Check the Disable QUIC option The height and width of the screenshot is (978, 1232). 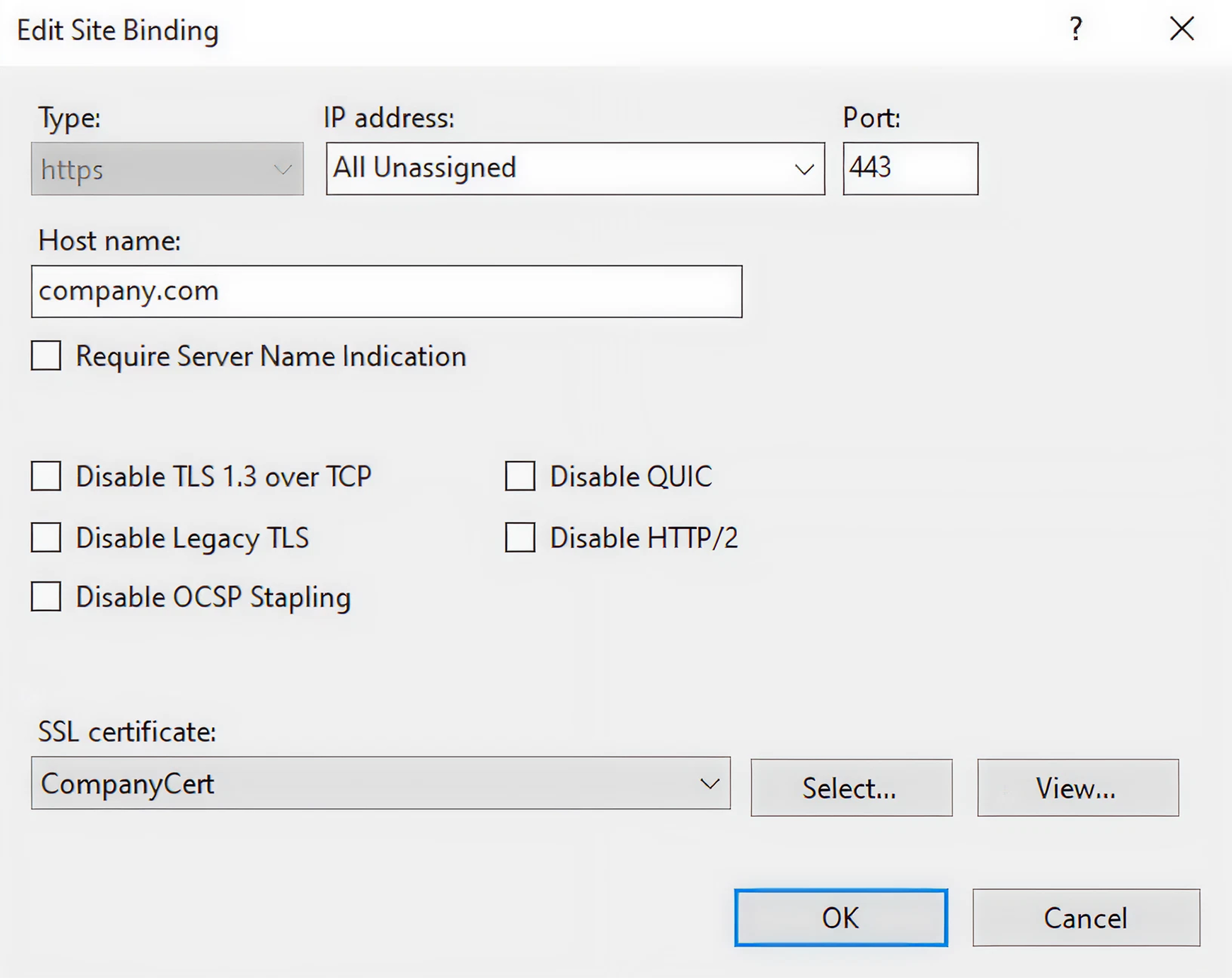(520, 476)
